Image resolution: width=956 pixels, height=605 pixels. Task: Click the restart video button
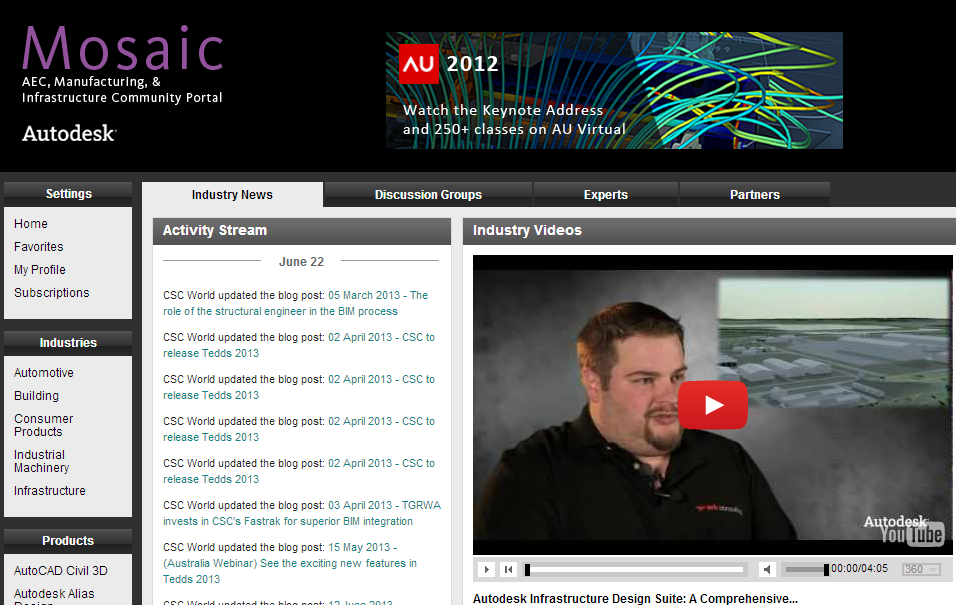(x=508, y=570)
